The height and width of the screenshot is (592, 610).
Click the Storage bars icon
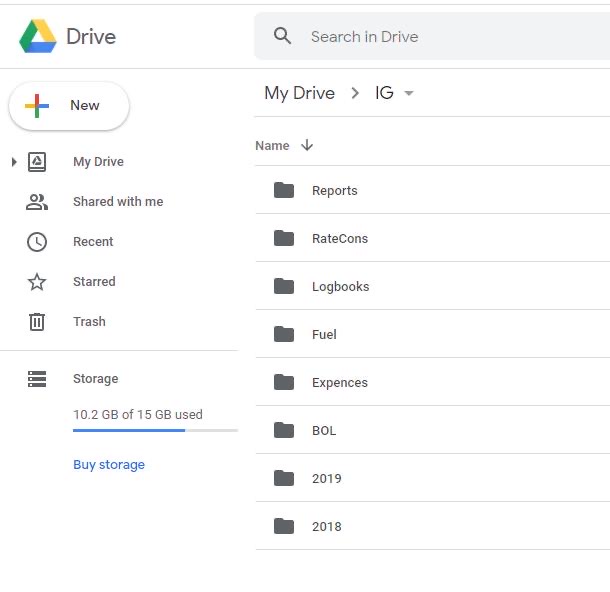click(37, 379)
